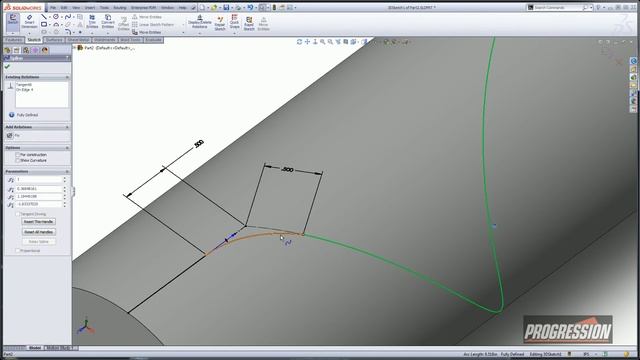
Task: Expand the Part2 flyout feature tree
Action: coord(75,48)
